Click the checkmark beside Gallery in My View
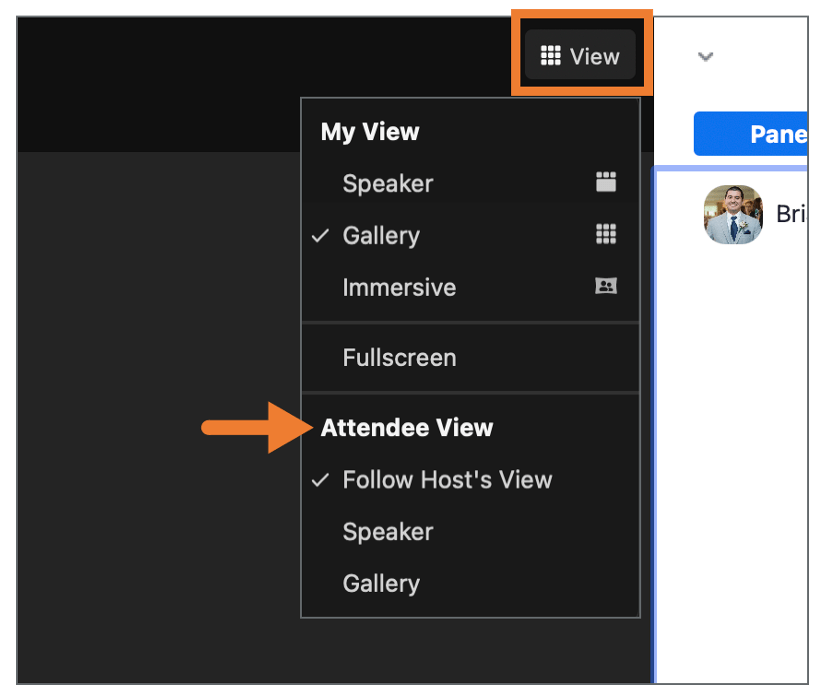The width and height of the screenshot is (830, 700). pyautogui.click(x=320, y=236)
